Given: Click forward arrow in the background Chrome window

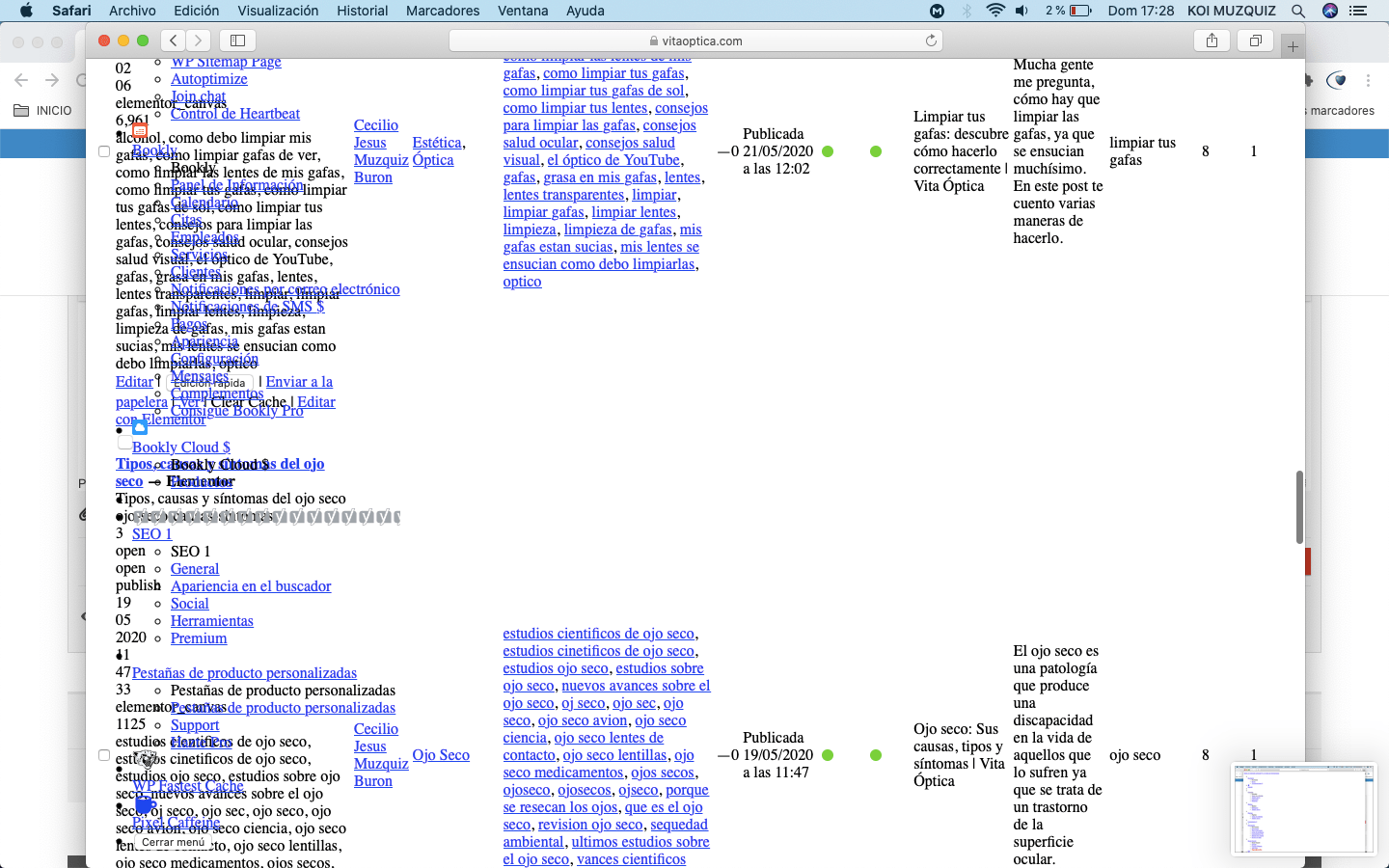Looking at the screenshot, I should 52,80.
